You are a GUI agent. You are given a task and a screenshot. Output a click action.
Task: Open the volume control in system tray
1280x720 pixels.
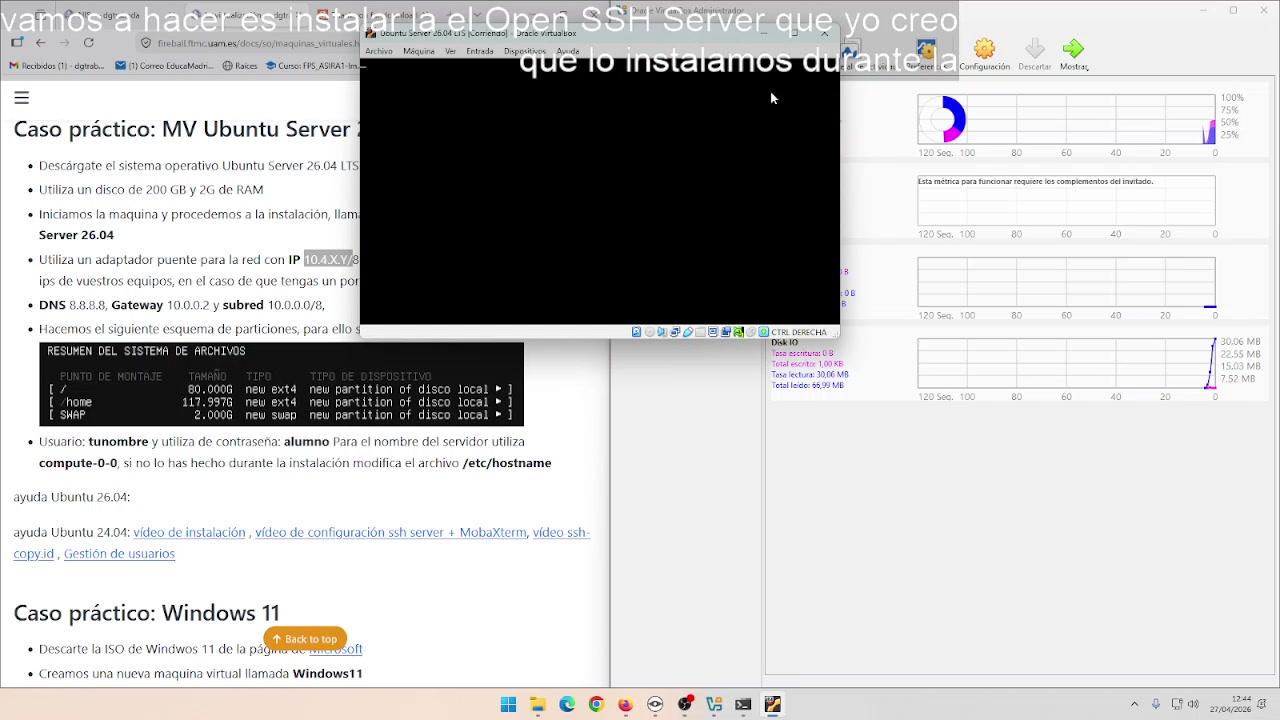point(1193,704)
